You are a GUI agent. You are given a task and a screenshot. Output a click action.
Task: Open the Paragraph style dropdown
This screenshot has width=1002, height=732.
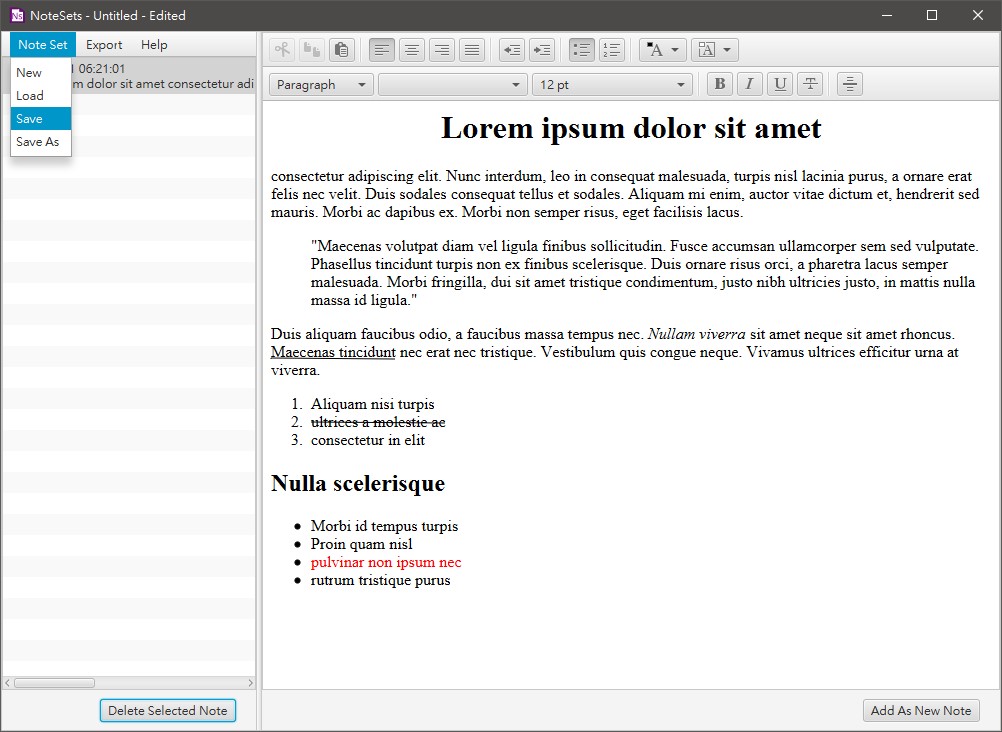tap(321, 85)
